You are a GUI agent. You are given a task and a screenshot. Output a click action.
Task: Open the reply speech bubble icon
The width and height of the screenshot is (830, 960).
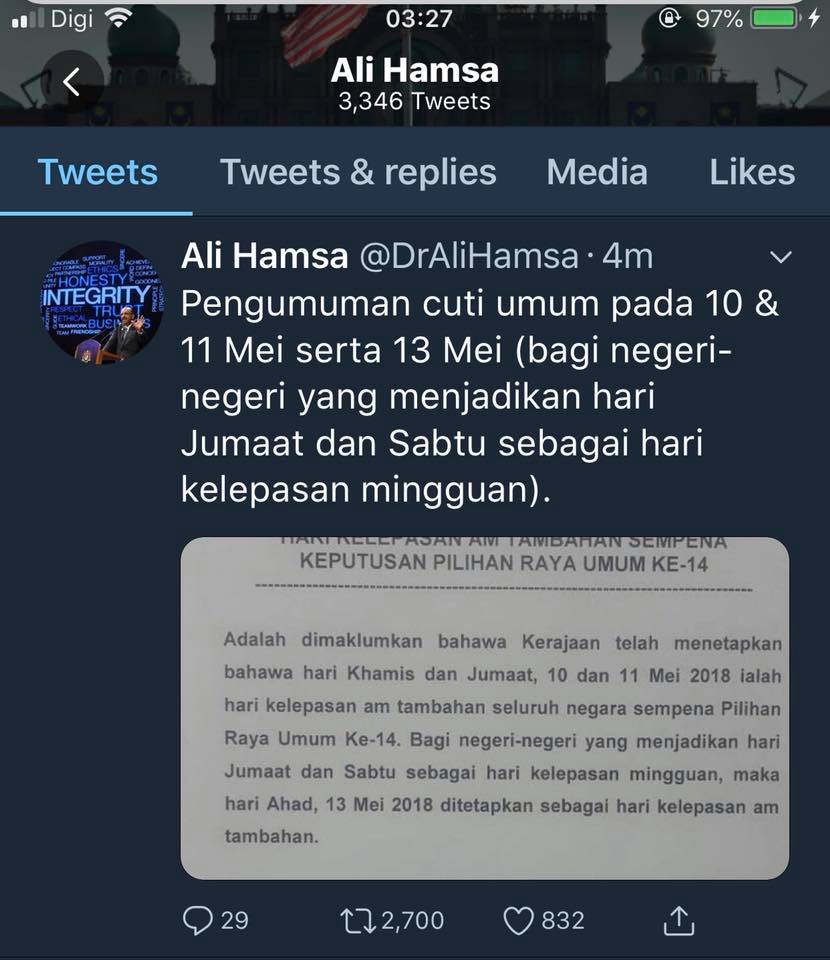(198, 920)
